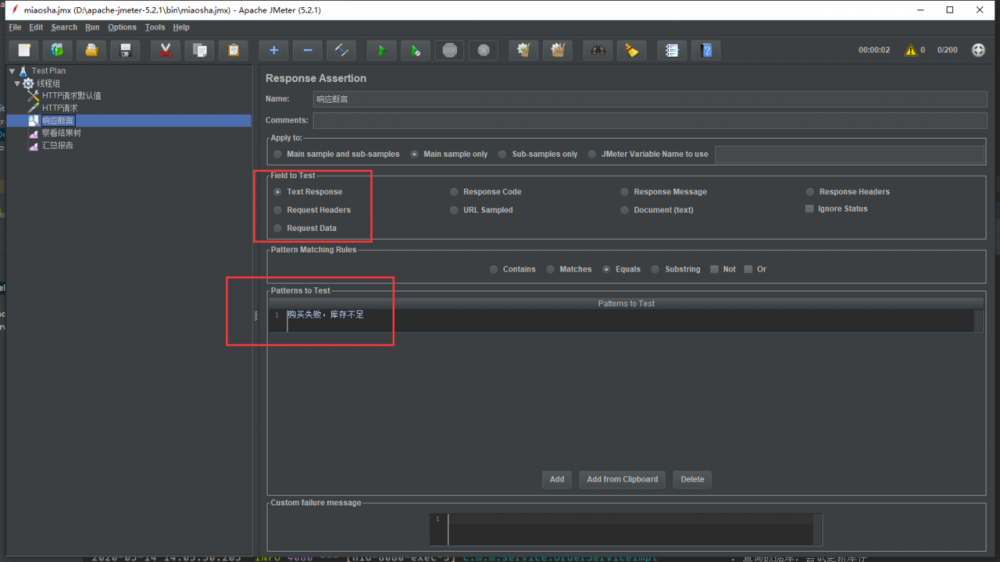
Task: Expand all with the plus icon
Action: (274, 50)
